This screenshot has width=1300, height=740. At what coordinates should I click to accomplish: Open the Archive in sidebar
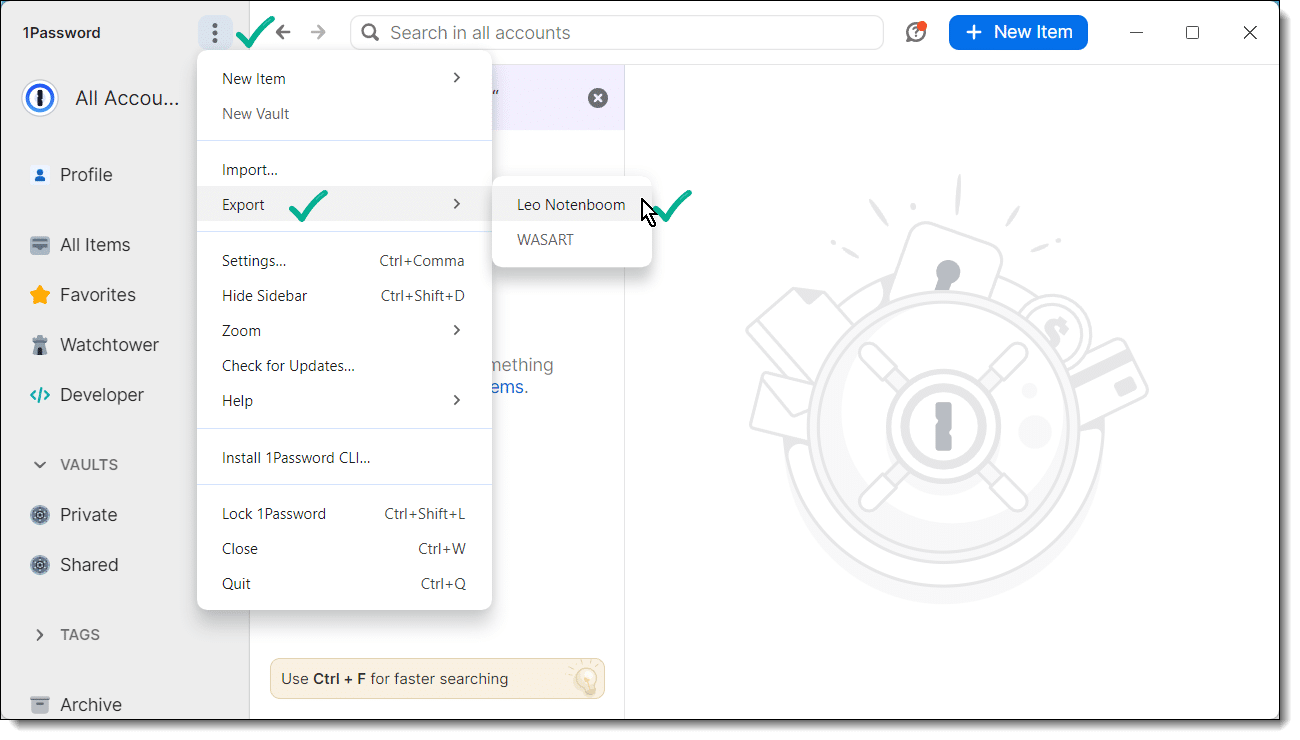[x=90, y=705]
